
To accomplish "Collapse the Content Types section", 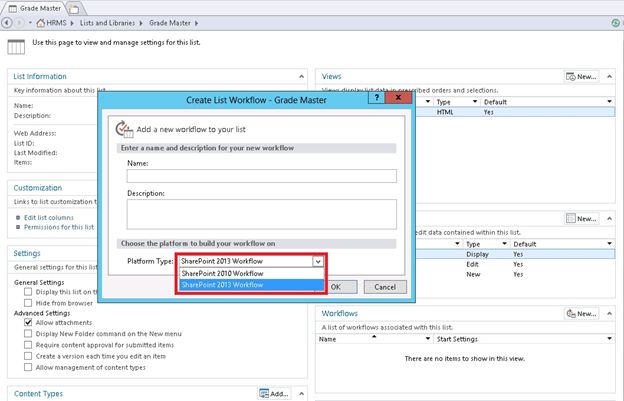I will [x=301, y=393].
